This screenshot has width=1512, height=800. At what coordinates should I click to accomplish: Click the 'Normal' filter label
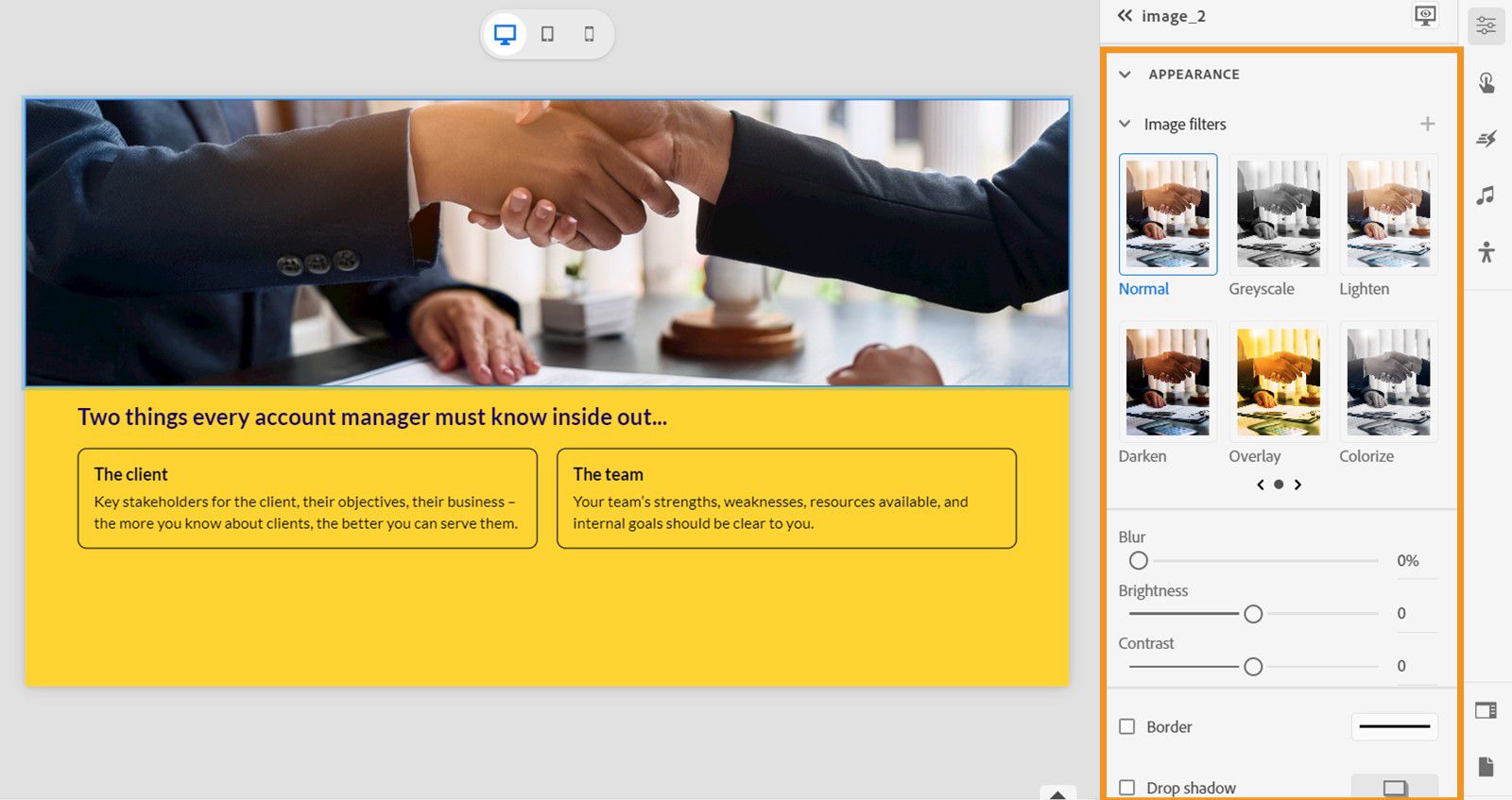(x=1143, y=289)
